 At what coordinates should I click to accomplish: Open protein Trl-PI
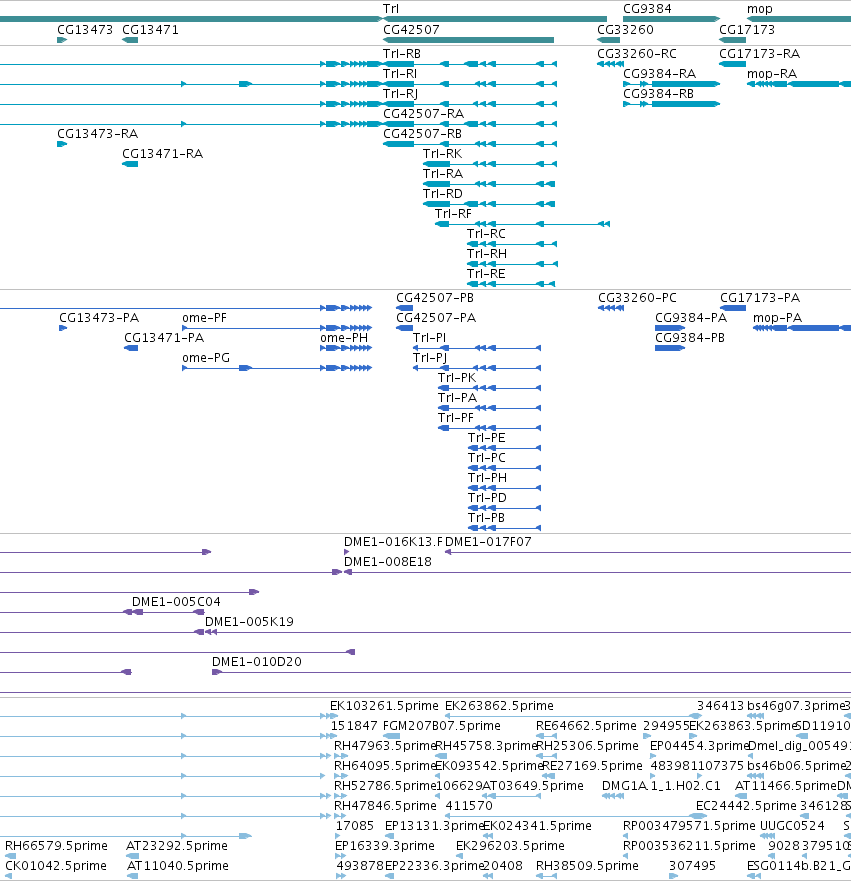429,338
